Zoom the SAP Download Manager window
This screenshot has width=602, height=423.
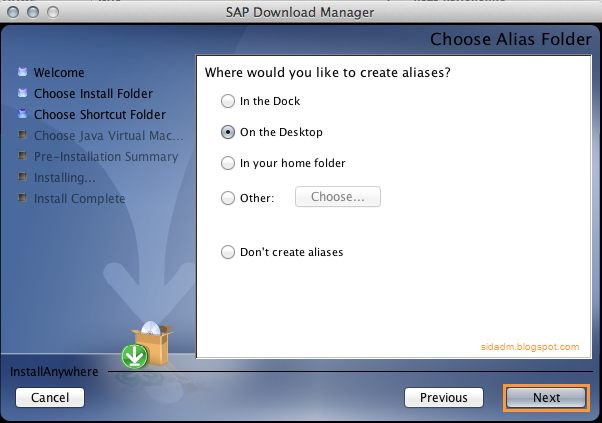coord(53,12)
